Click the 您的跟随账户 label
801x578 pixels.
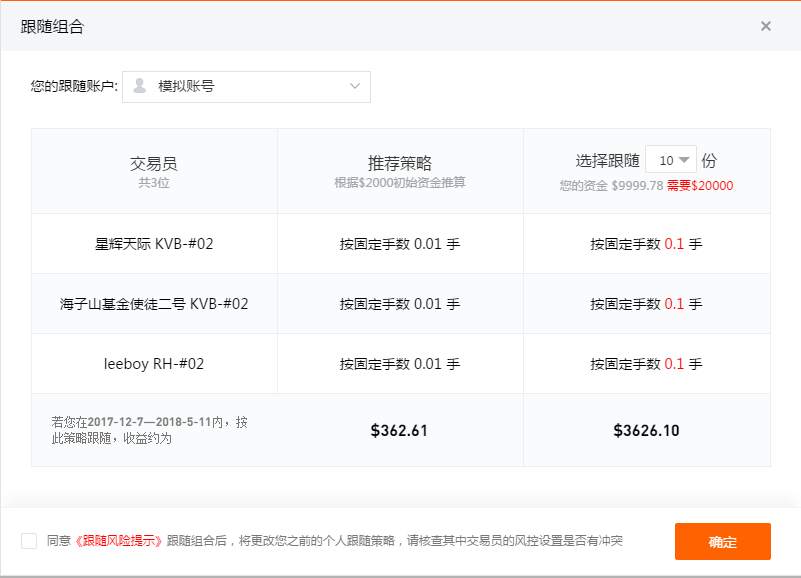click(74, 86)
